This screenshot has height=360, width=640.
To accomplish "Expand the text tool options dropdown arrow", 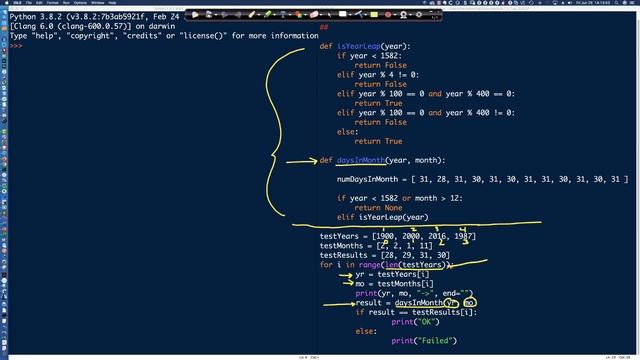I will tap(290, 15).
